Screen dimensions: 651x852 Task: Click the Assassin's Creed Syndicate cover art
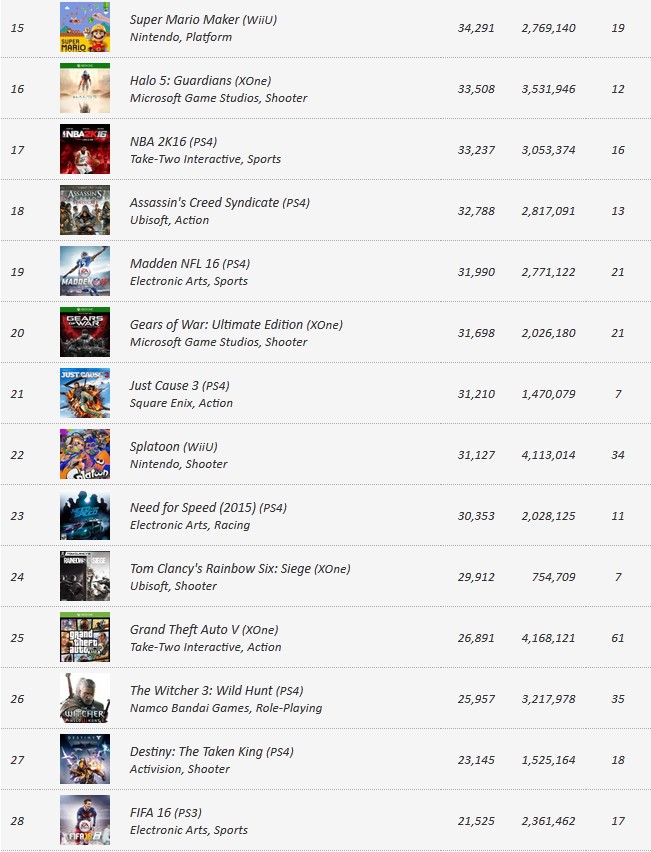point(85,210)
